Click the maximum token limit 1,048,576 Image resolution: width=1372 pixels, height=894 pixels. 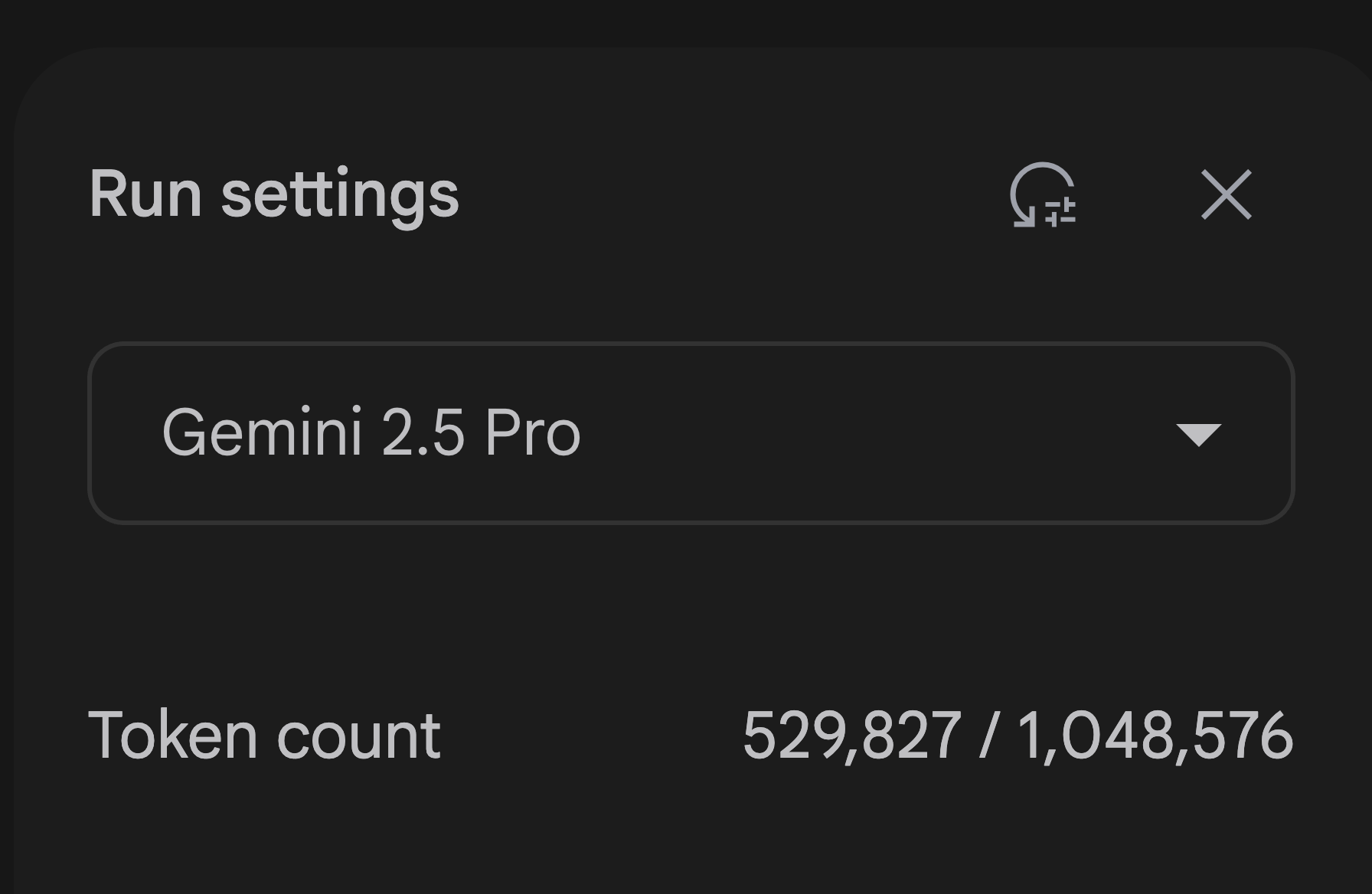point(1155,736)
